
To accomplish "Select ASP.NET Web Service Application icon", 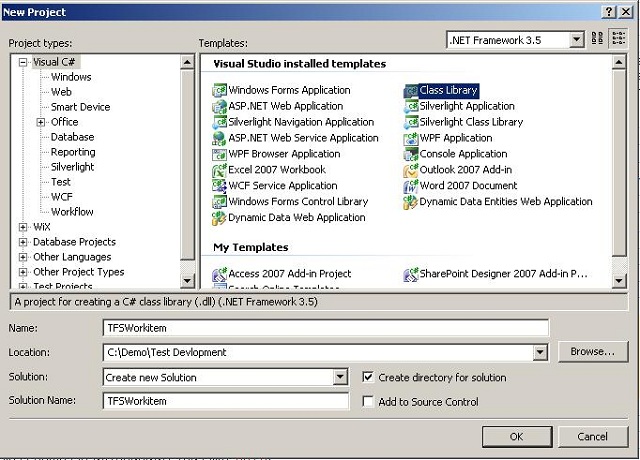I will 219,138.
